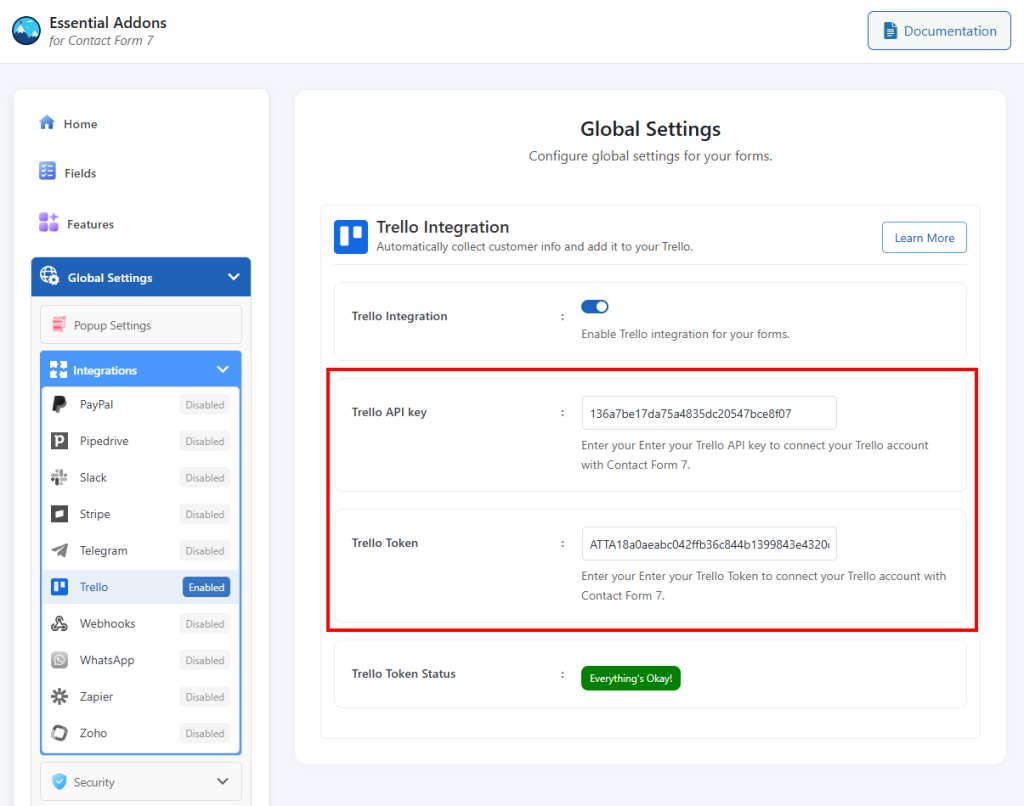Click the Global Settings globe icon
The width and height of the screenshot is (1024, 806).
(50, 276)
